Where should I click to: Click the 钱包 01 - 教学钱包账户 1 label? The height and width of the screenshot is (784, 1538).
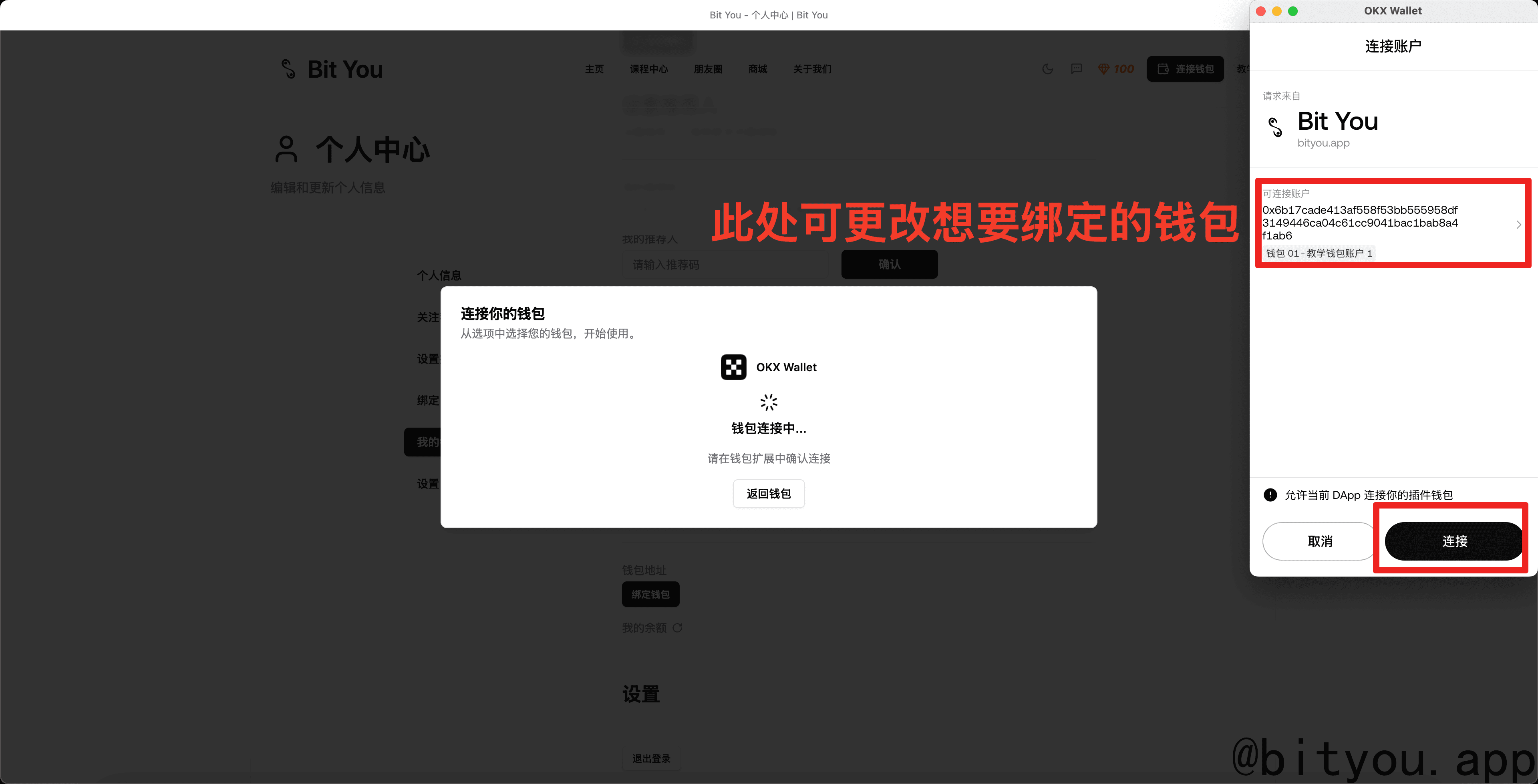pyautogui.click(x=1319, y=253)
